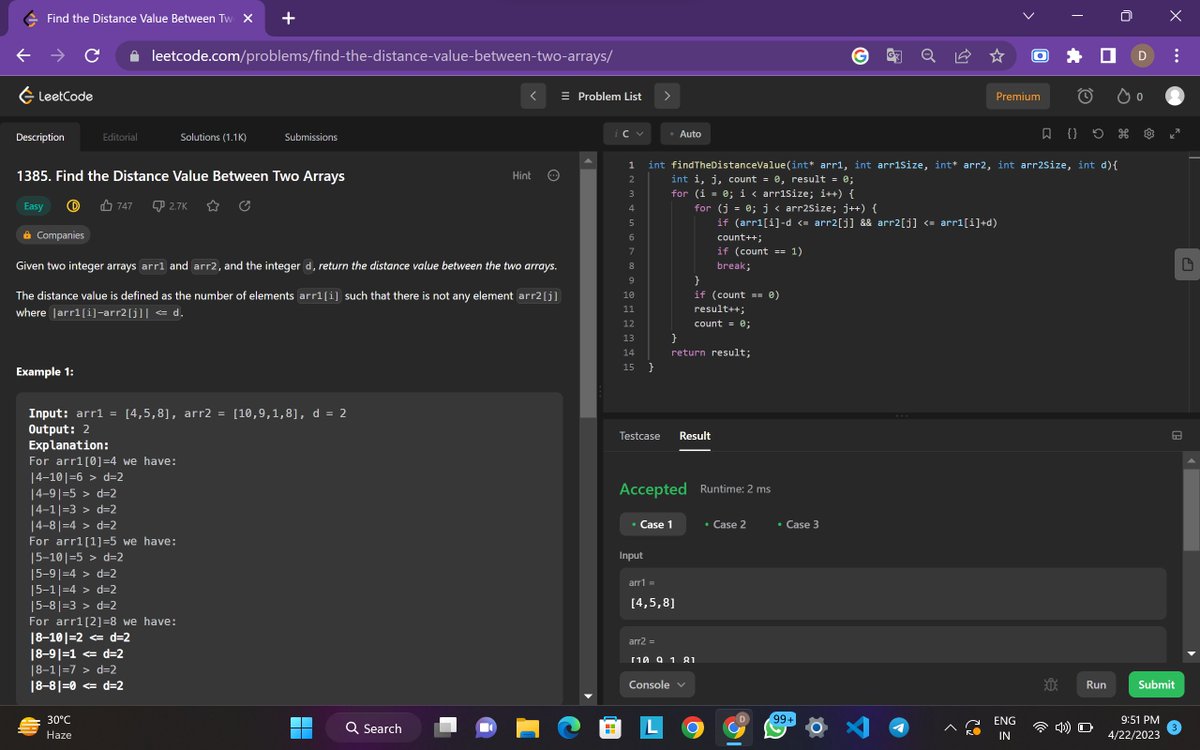Click the Easy difficulty tag
The height and width of the screenshot is (750, 1200).
pos(34,206)
